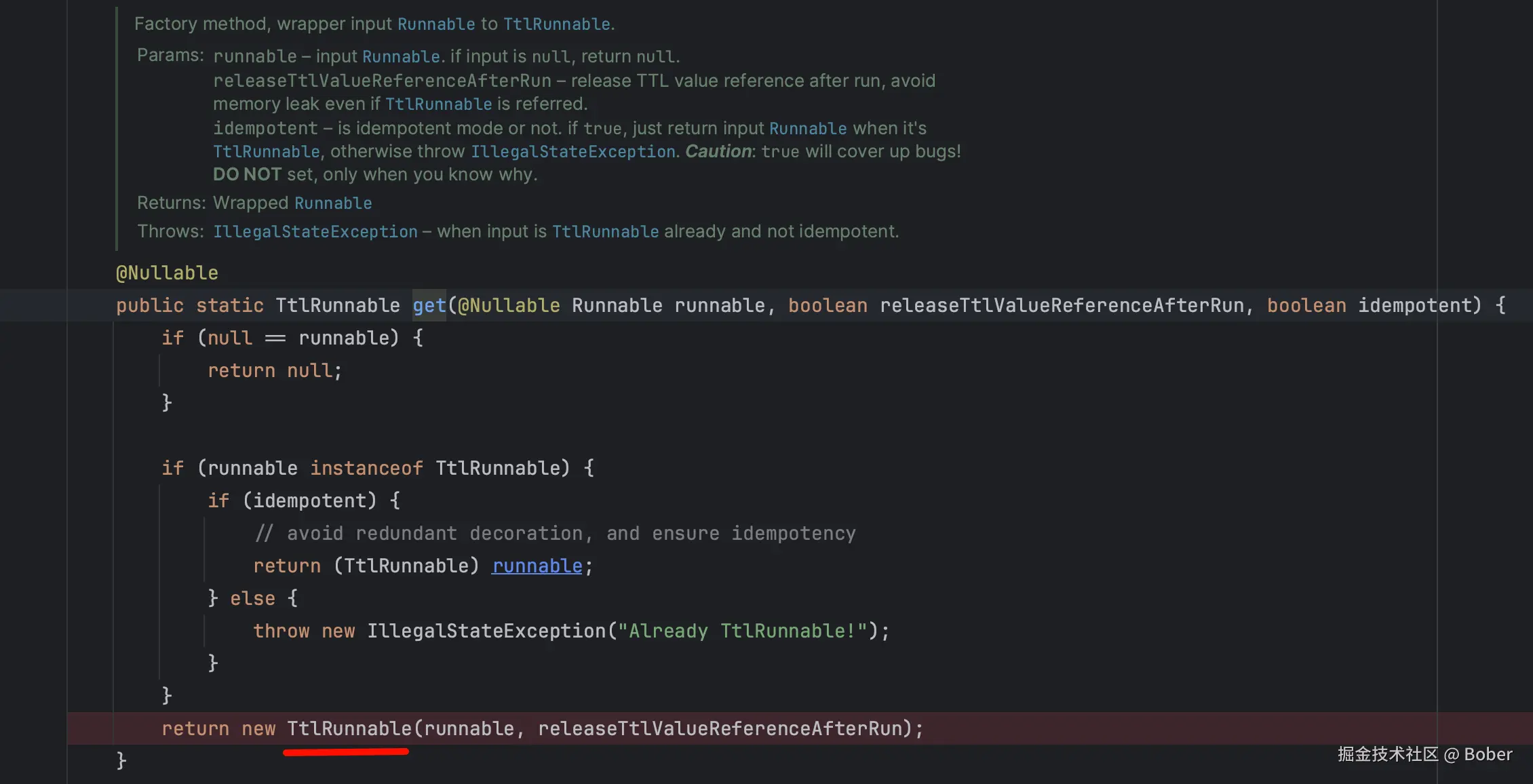Click the 'avoid redundant decoration' comment
This screenshot has width=1533, height=784.
555,534
